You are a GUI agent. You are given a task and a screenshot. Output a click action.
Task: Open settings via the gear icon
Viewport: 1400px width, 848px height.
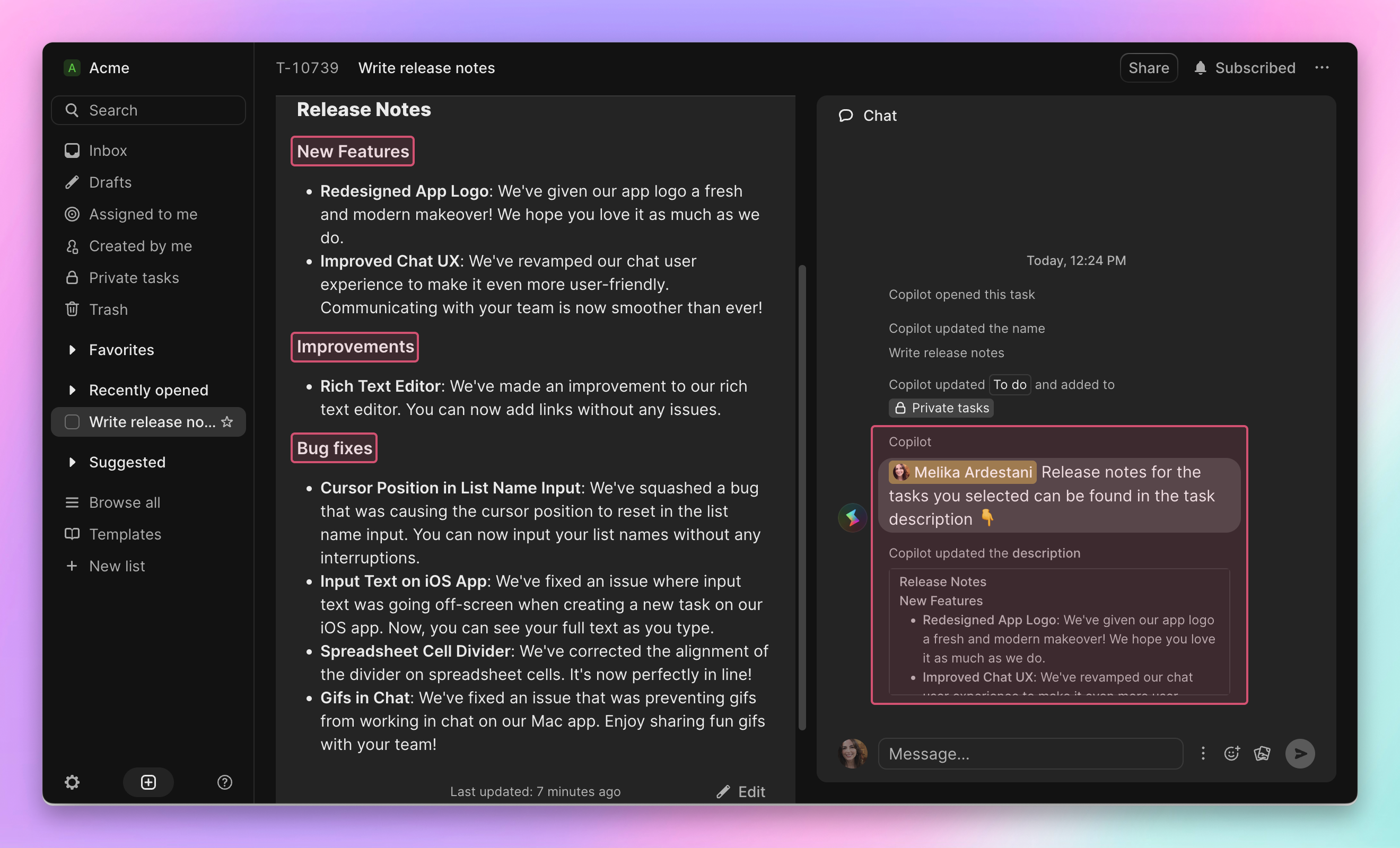[72, 782]
